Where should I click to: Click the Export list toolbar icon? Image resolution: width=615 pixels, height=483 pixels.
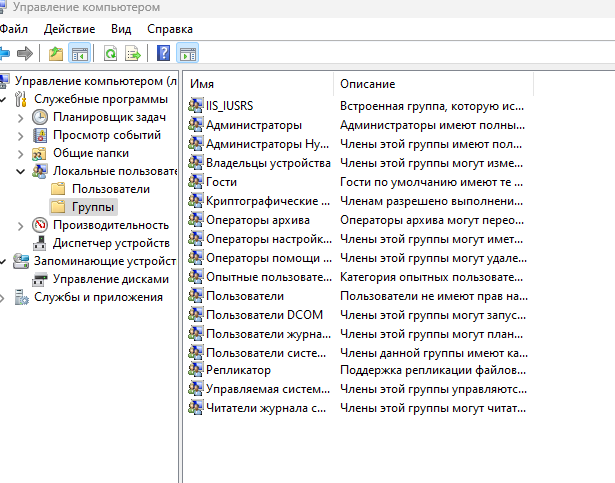(x=133, y=53)
